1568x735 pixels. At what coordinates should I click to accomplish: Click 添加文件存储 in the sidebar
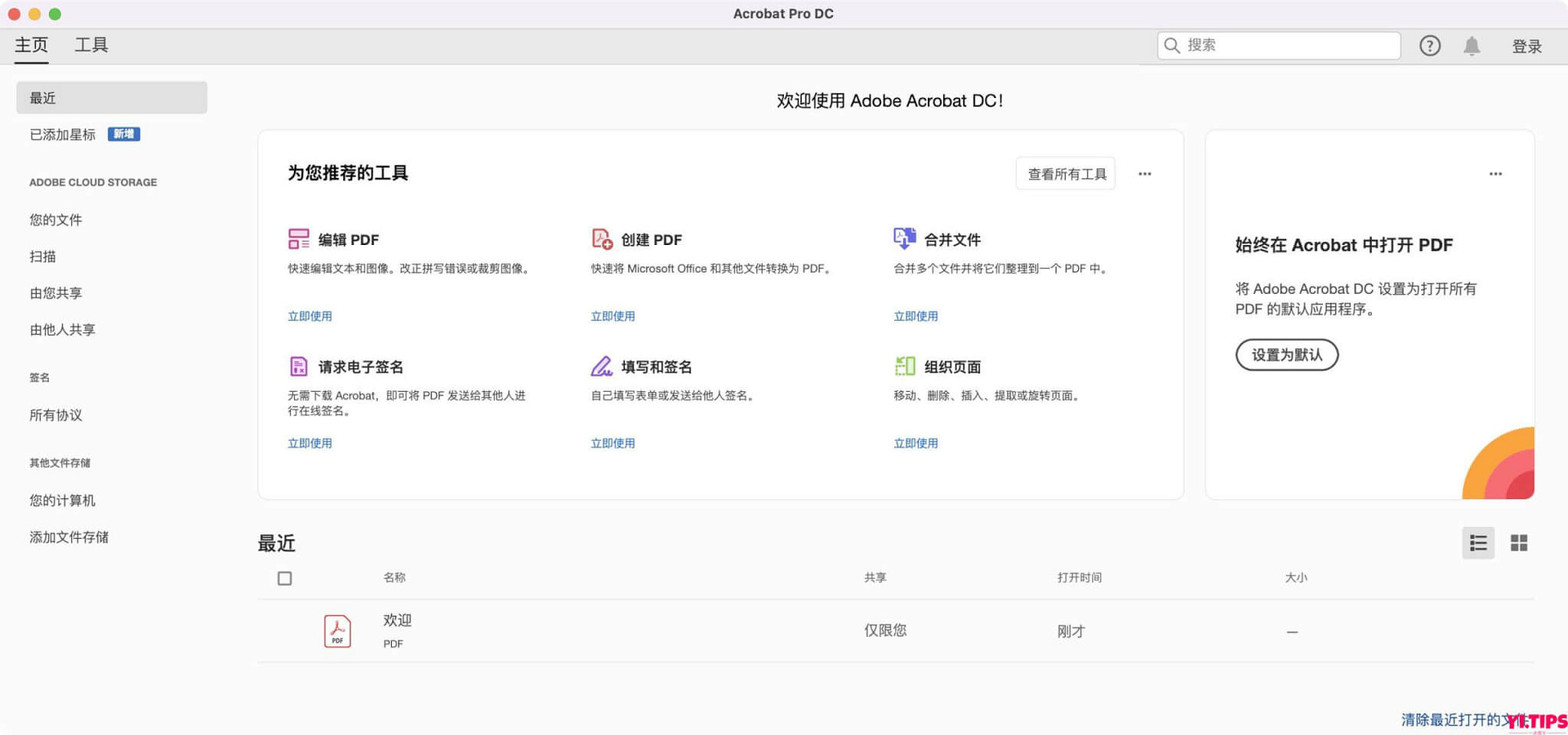[x=69, y=537]
